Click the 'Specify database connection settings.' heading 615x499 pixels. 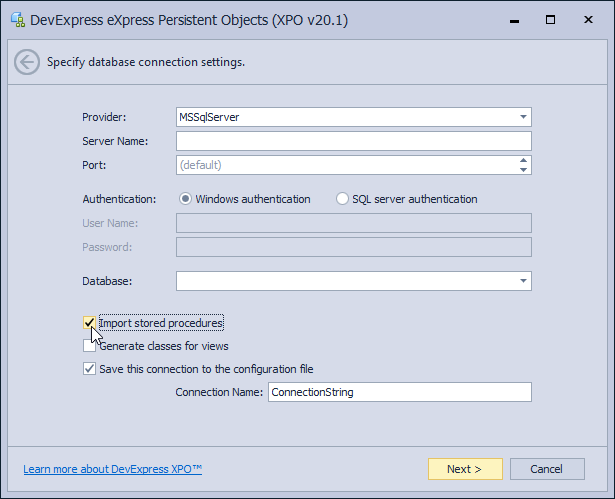click(x=146, y=62)
